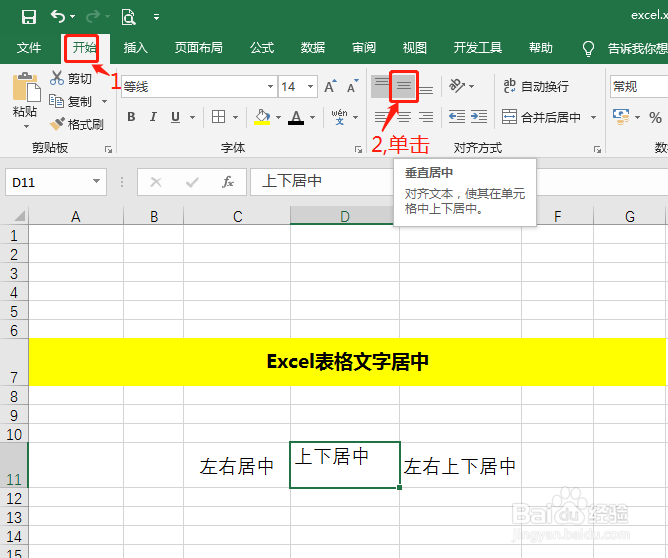The height and width of the screenshot is (558, 668).
Task: Toggle 垂直居中 Middle Align button
Action: pos(404,86)
